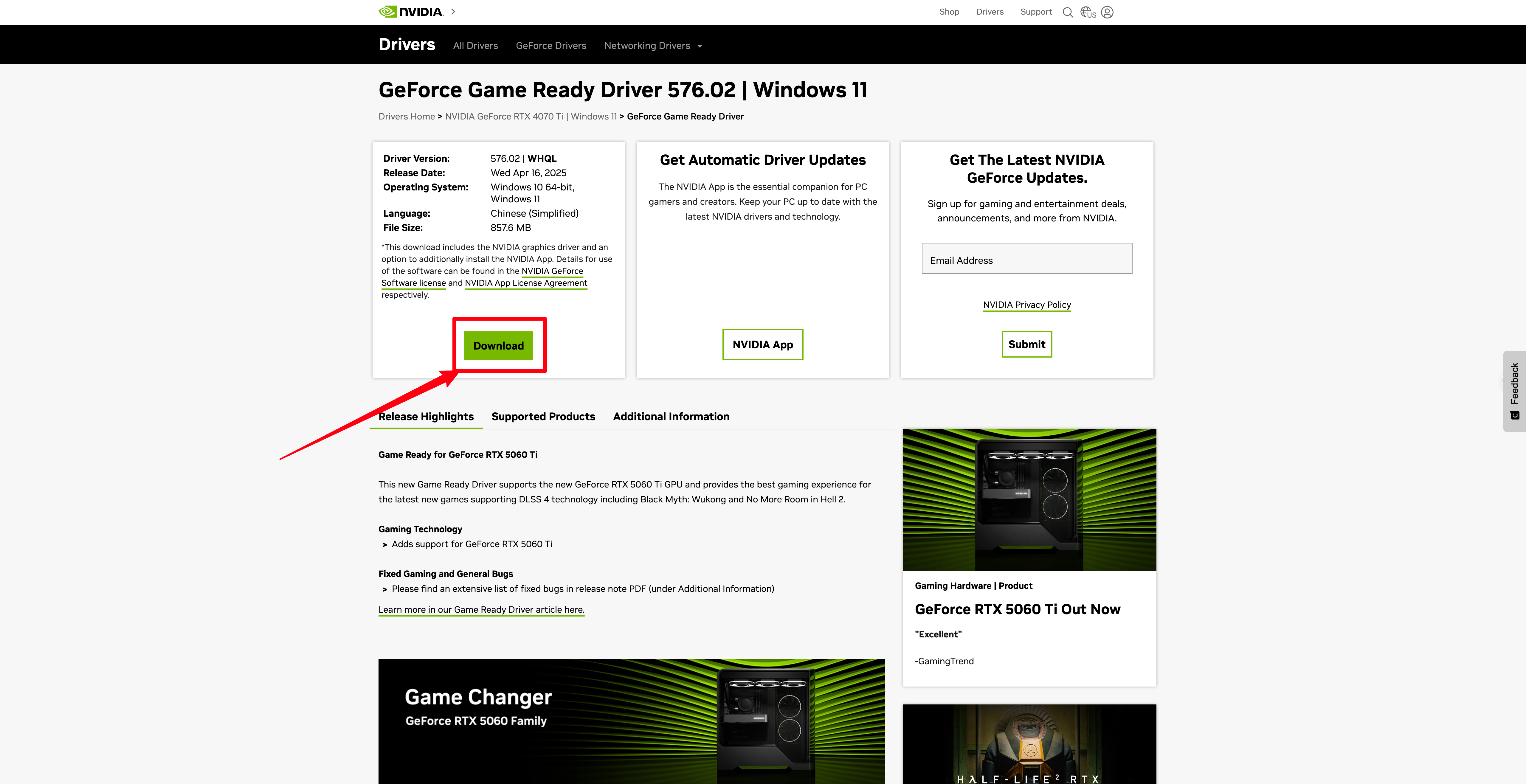
Task: Click the release date Wed Apr 16, 2025
Action: [x=528, y=173]
